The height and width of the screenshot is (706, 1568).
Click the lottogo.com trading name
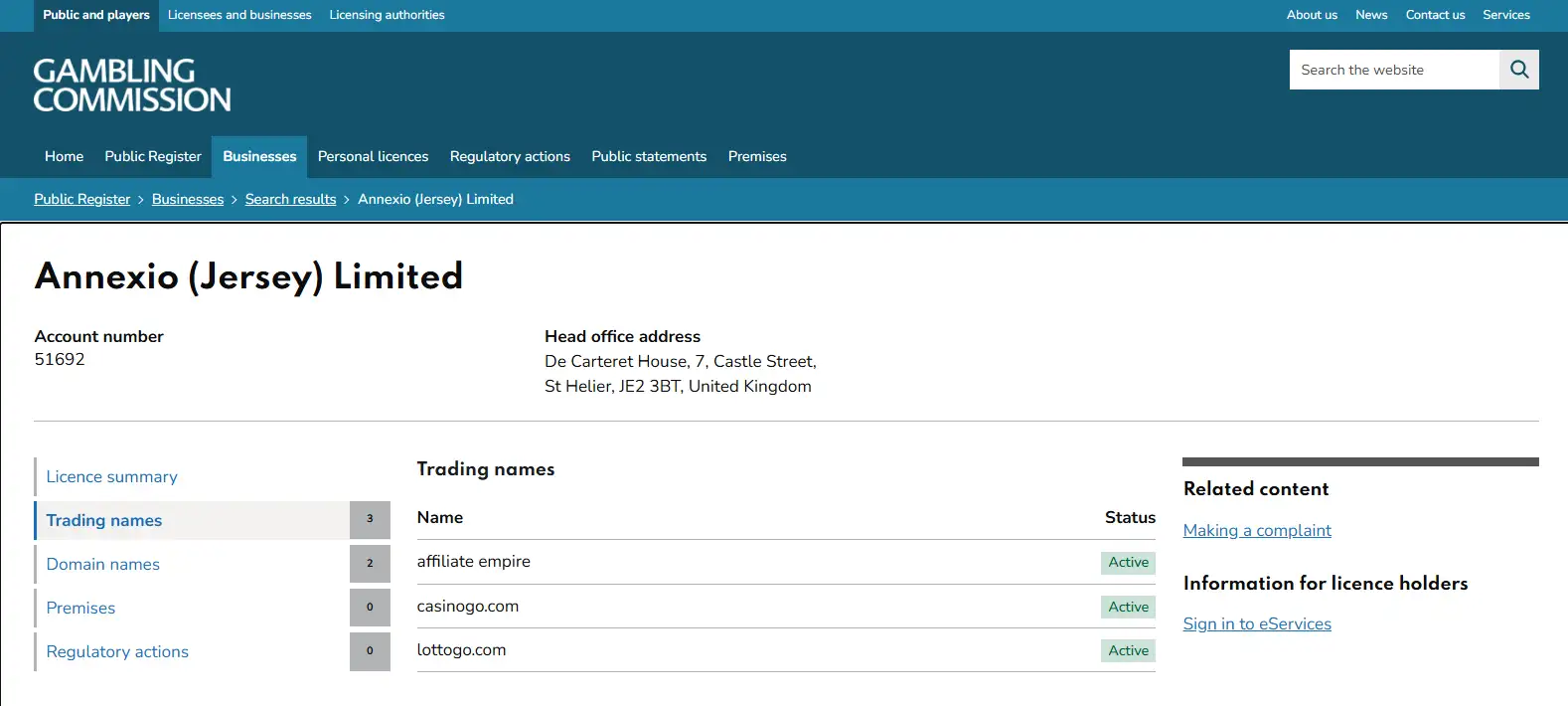click(461, 650)
